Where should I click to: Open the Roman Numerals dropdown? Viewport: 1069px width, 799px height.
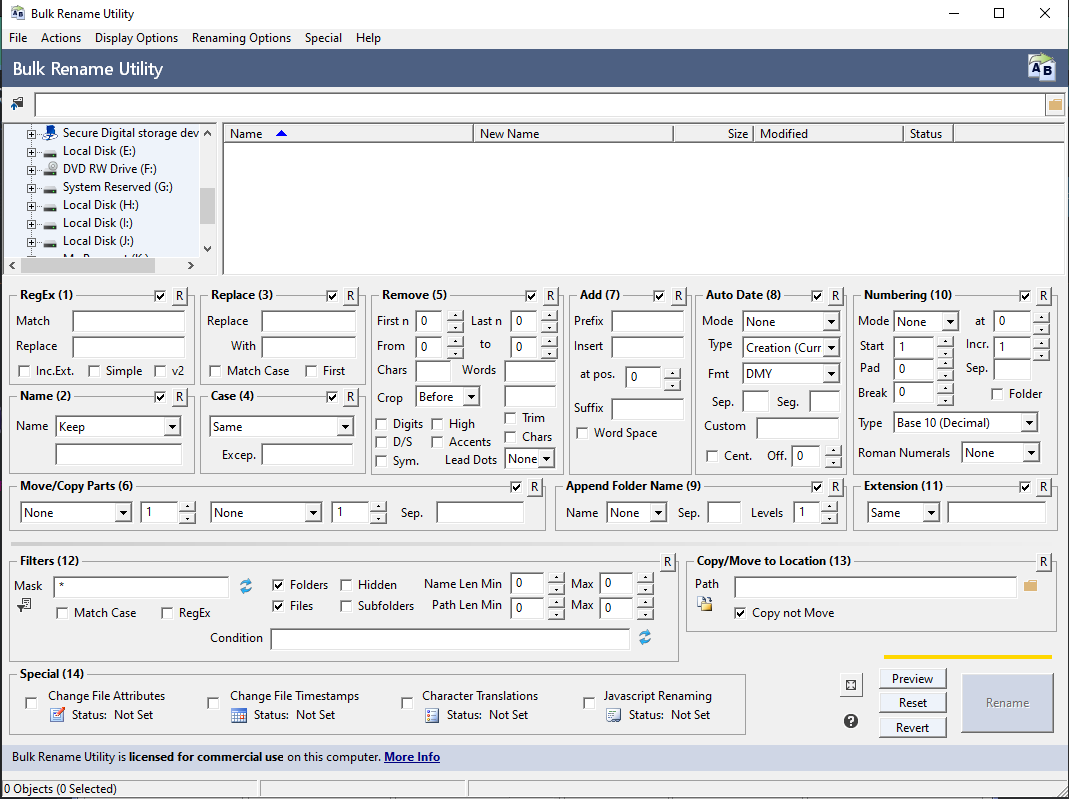pos(1031,453)
